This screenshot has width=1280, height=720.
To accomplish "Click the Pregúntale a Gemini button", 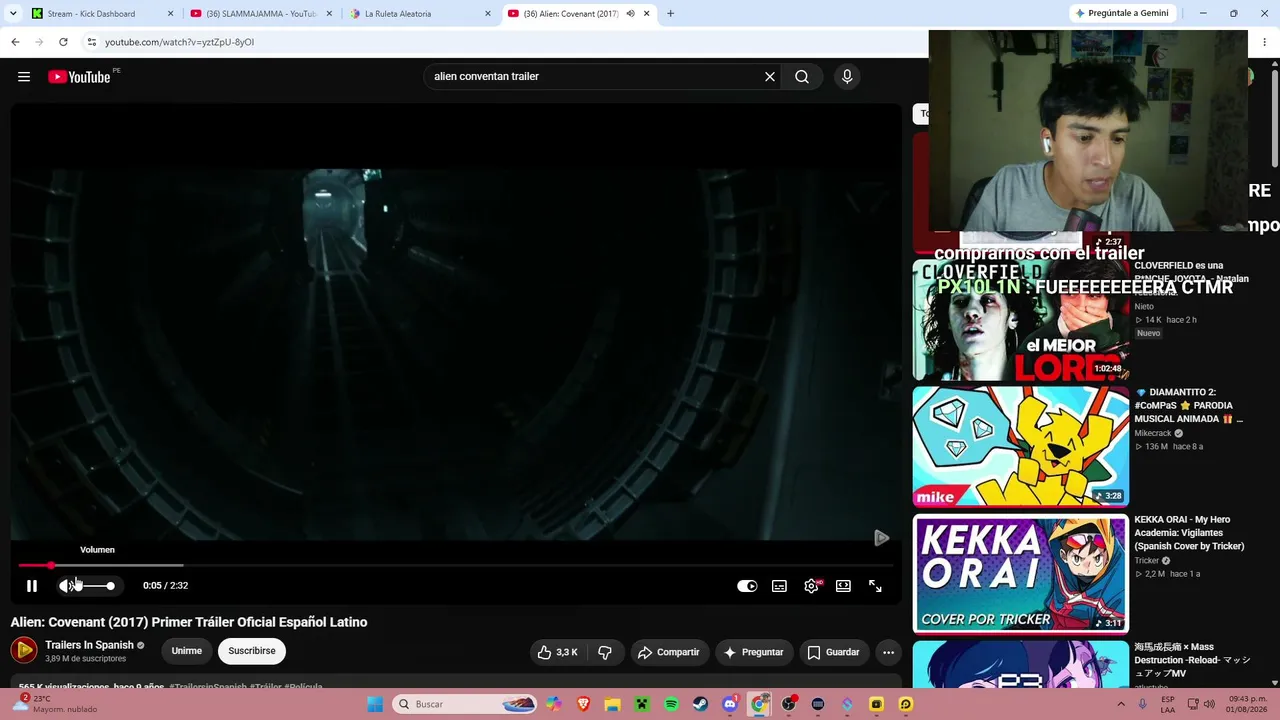I will [x=1120, y=14].
